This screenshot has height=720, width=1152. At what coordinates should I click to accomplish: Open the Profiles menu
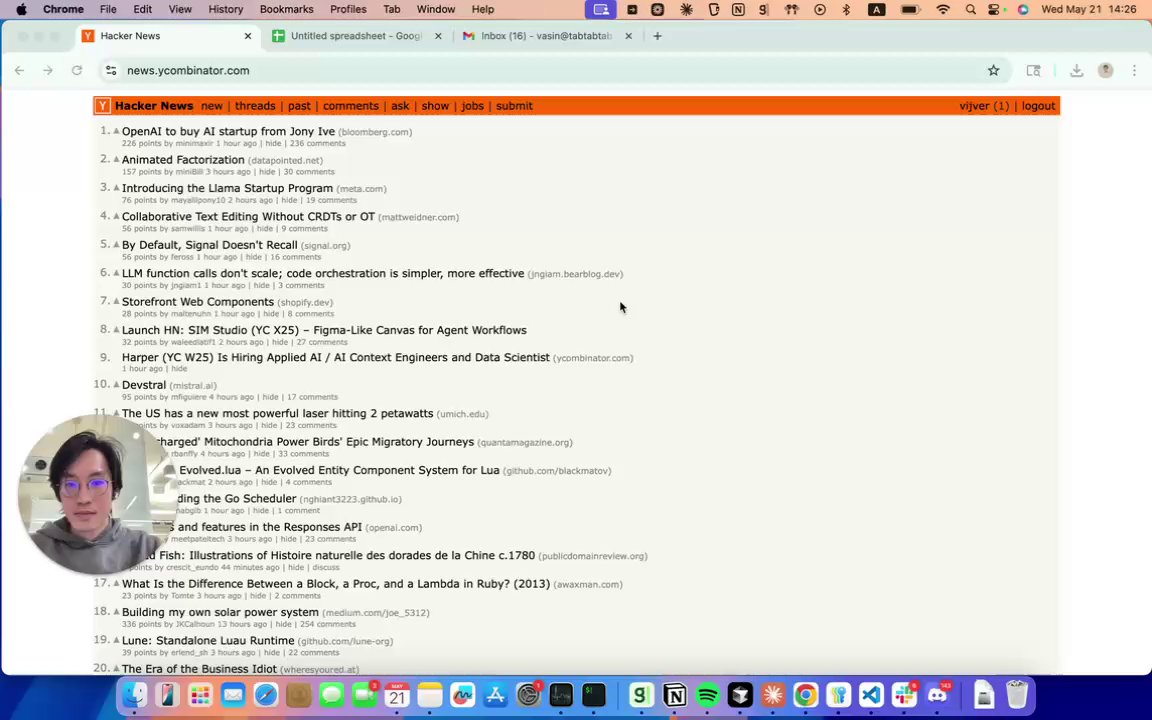348,10
